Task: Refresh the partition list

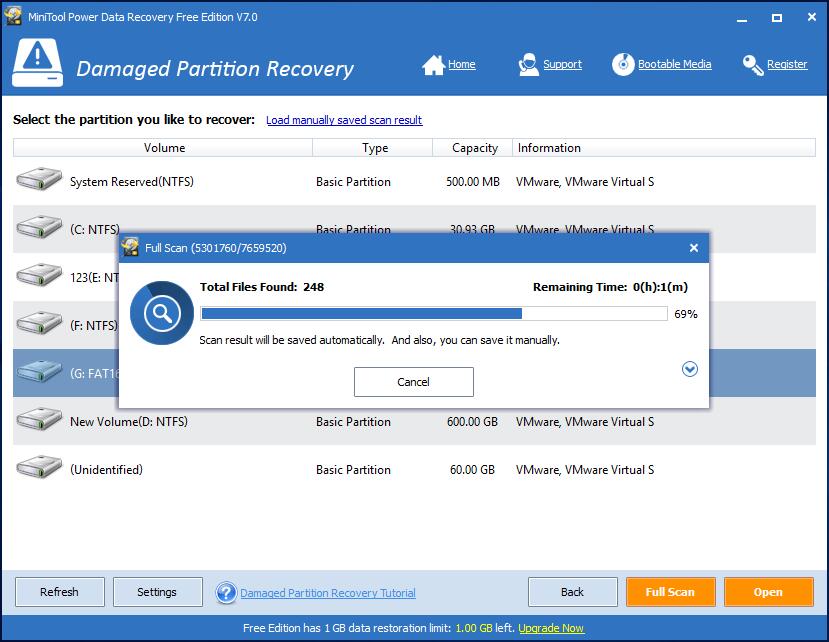Action: point(59,592)
